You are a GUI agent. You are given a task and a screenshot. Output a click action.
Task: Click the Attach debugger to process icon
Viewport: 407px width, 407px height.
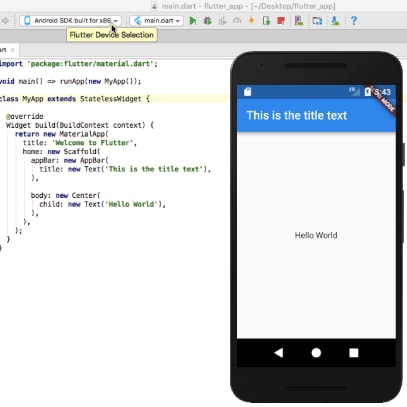(x=266, y=21)
